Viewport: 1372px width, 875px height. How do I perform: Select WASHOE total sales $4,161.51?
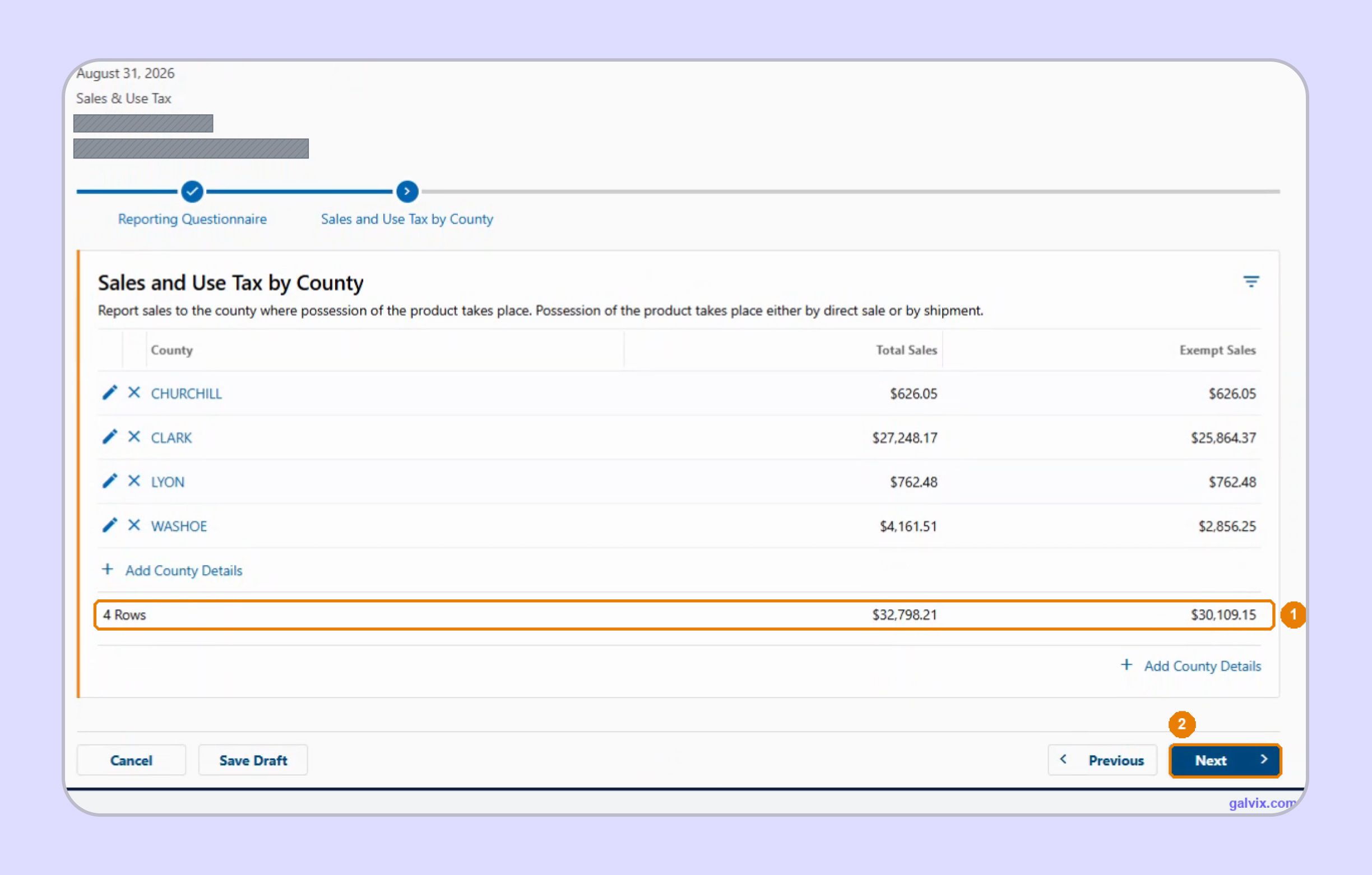coord(908,527)
